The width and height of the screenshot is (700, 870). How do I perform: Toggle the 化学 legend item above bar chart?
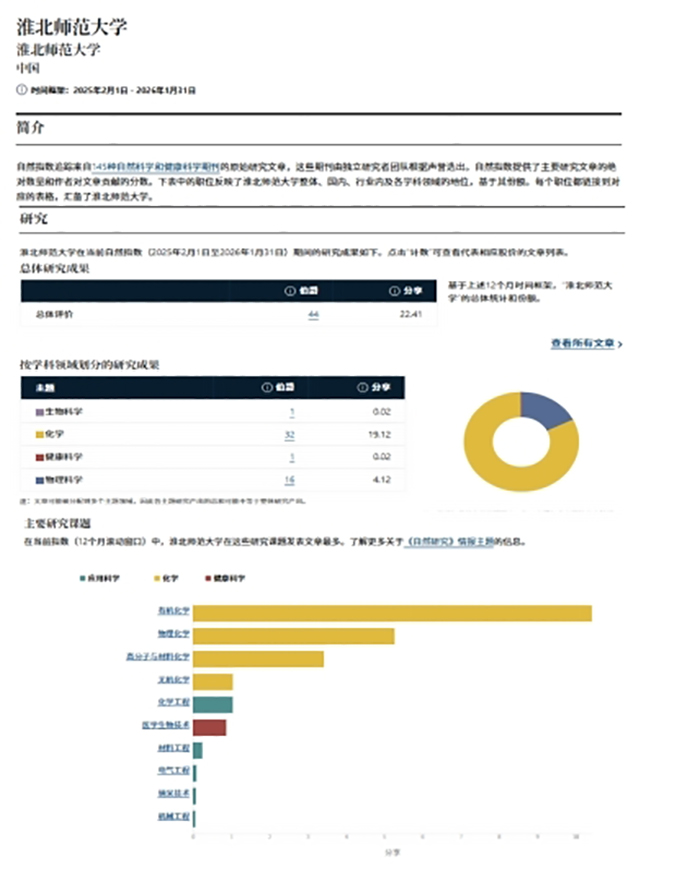pyautogui.click(x=166, y=578)
